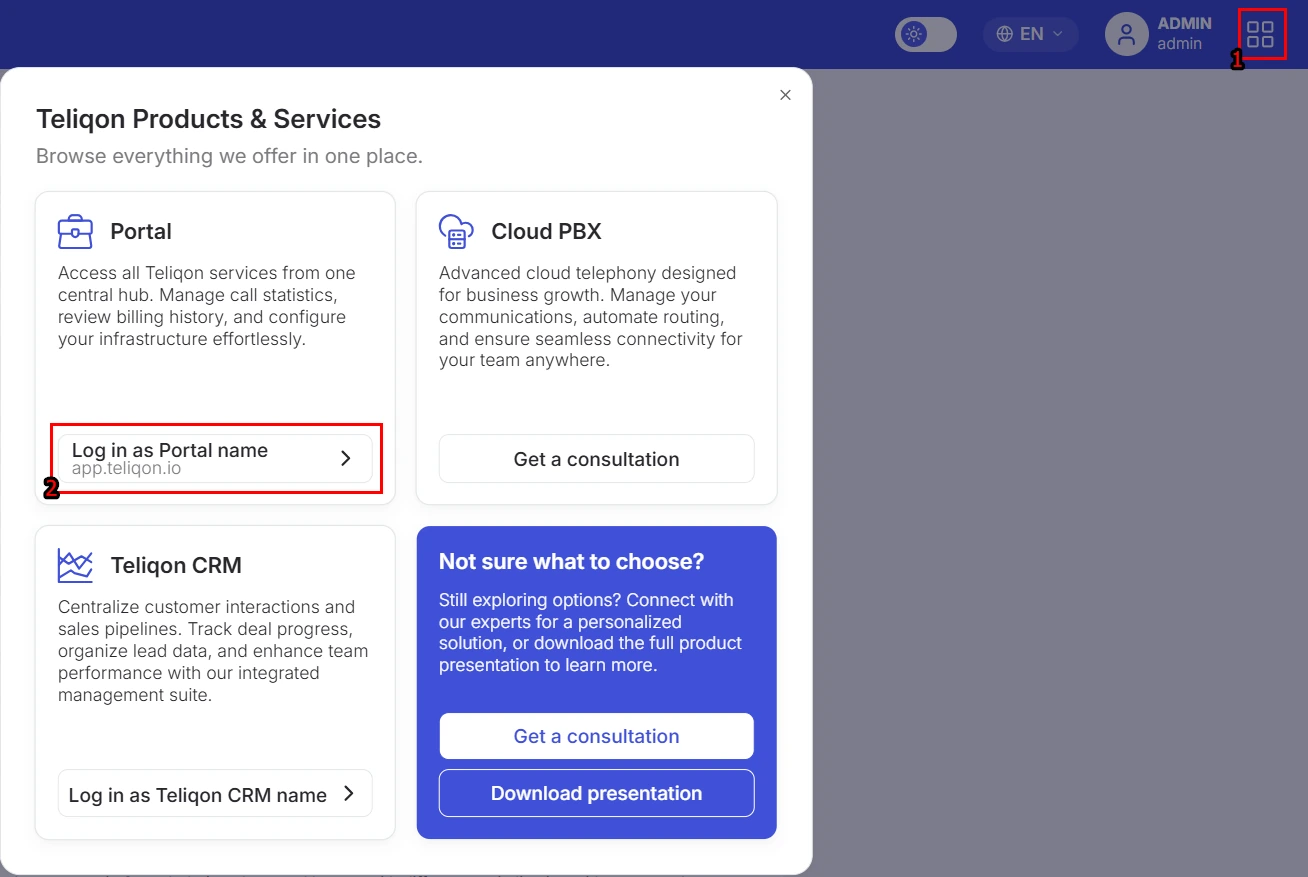Close the Products & Services dialog
Screen dimensions: 1308x877
(785, 95)
